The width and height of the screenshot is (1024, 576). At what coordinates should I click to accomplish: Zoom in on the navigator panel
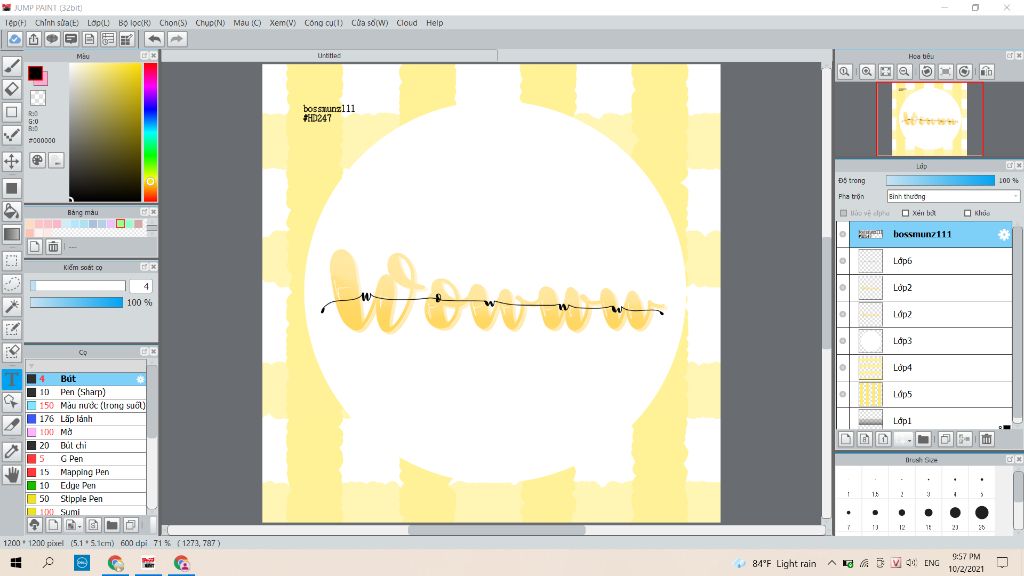[867, 72]
